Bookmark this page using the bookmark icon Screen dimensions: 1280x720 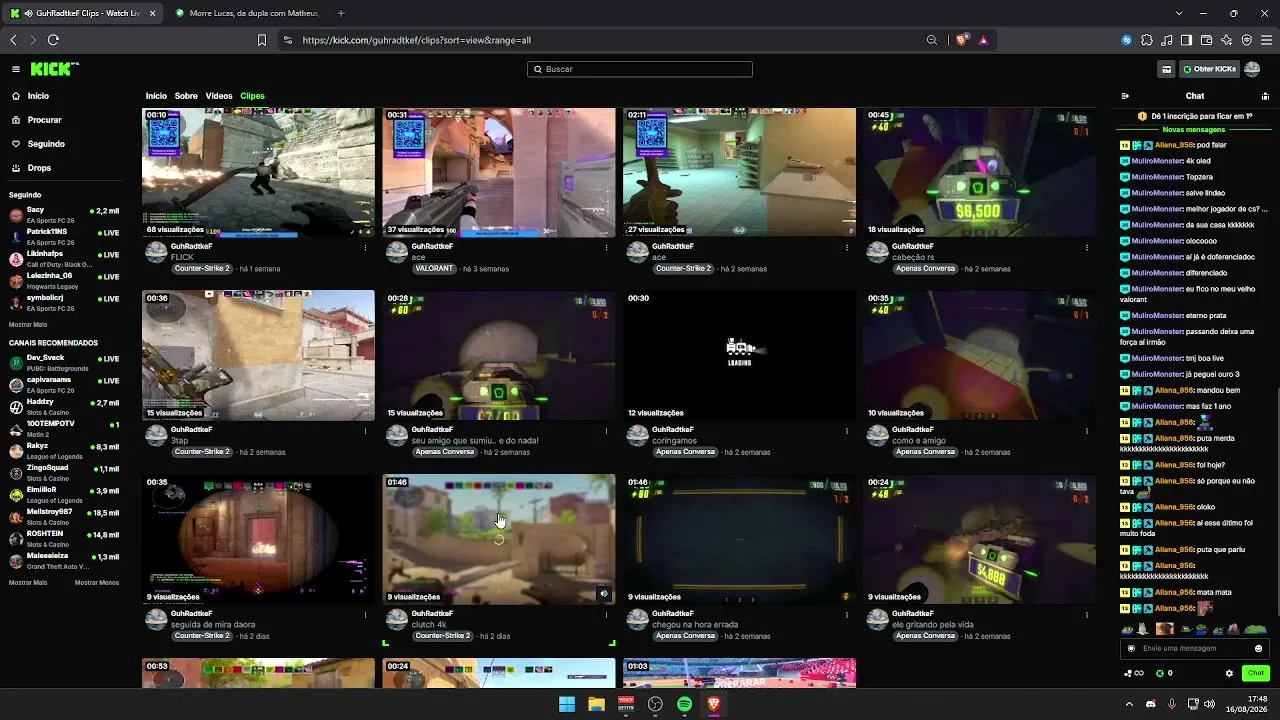click(262, 40)
